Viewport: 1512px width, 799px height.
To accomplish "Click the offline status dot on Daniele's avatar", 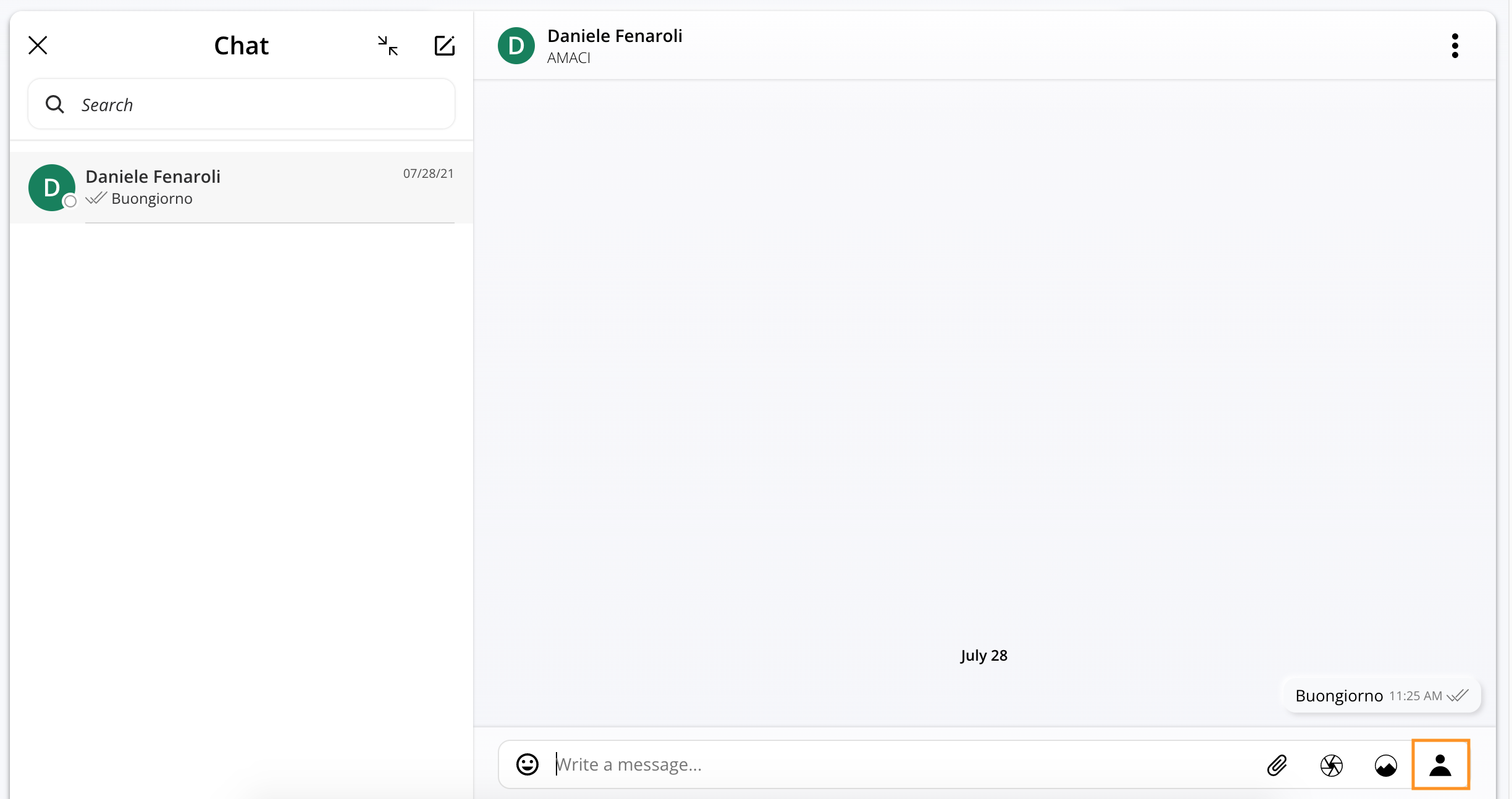I will [x=70, y=201].
